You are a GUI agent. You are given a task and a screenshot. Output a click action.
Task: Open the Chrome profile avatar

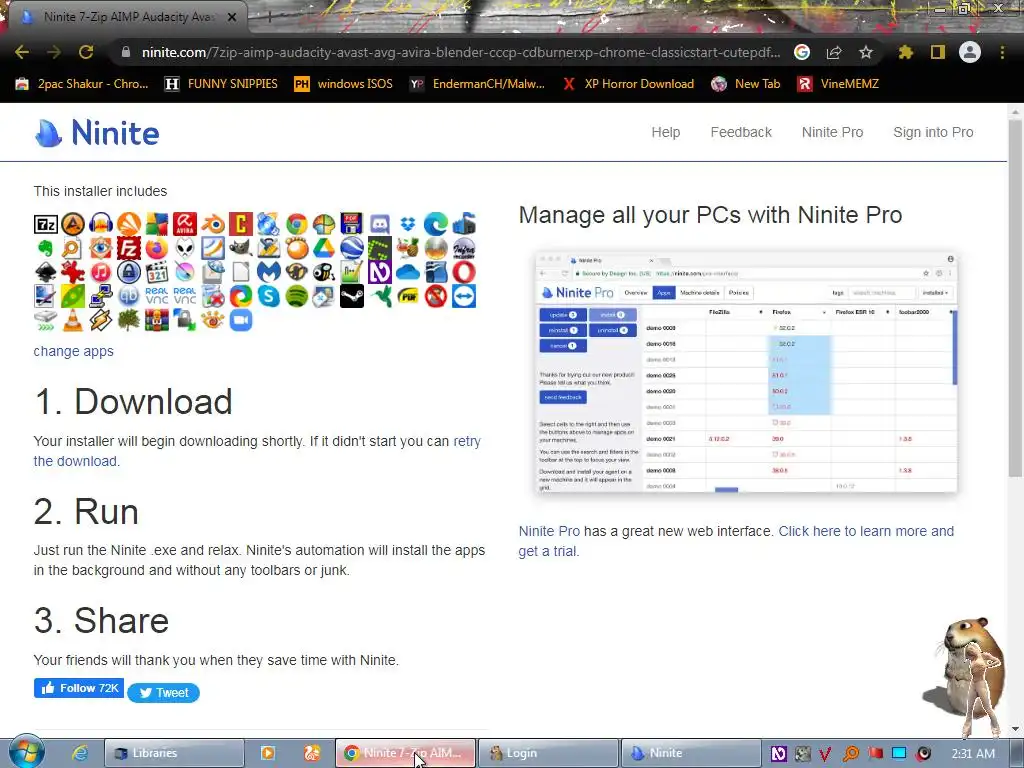[970, 52]
